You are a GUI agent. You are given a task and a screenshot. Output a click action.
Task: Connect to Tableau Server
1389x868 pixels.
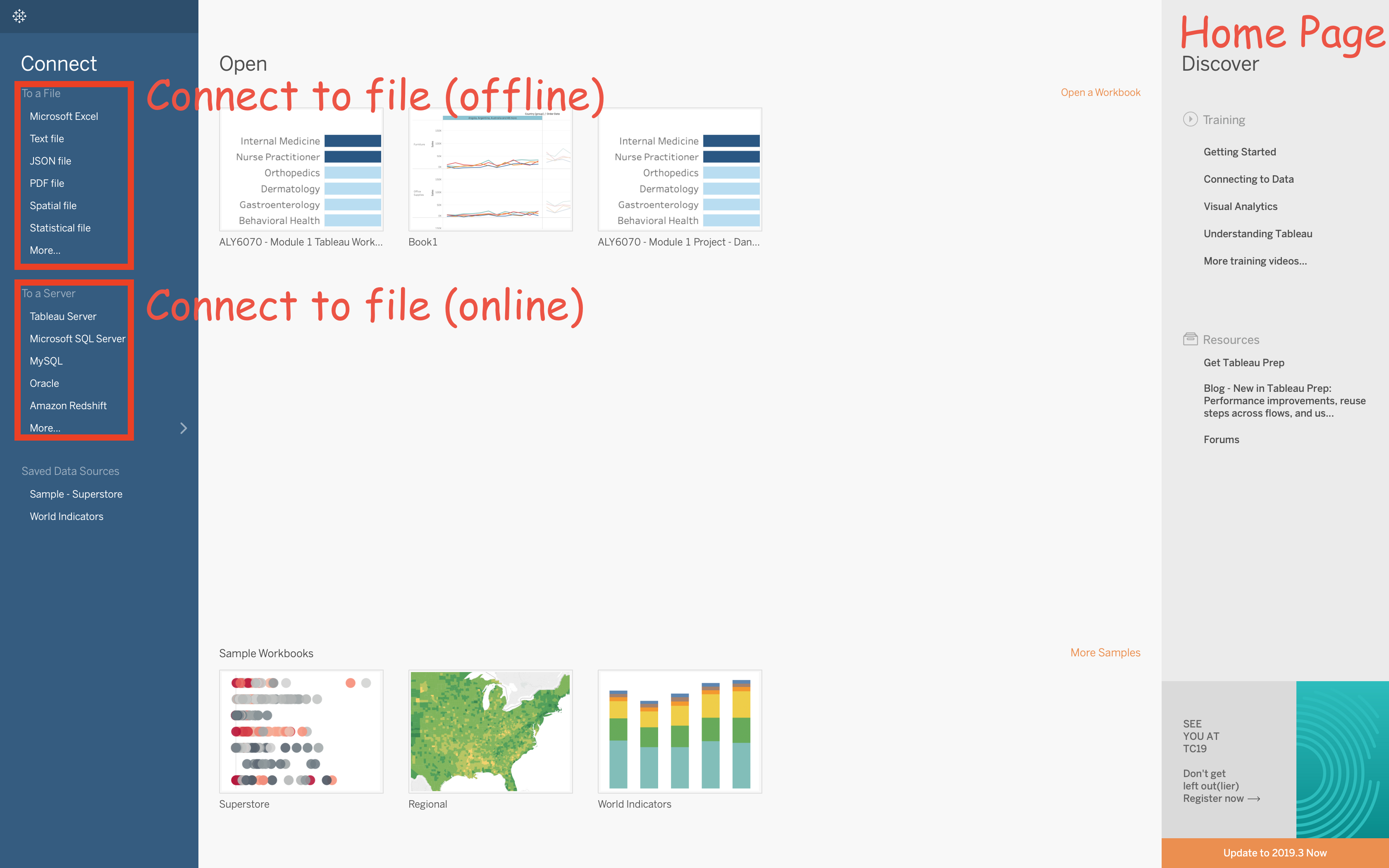(63, 316)
